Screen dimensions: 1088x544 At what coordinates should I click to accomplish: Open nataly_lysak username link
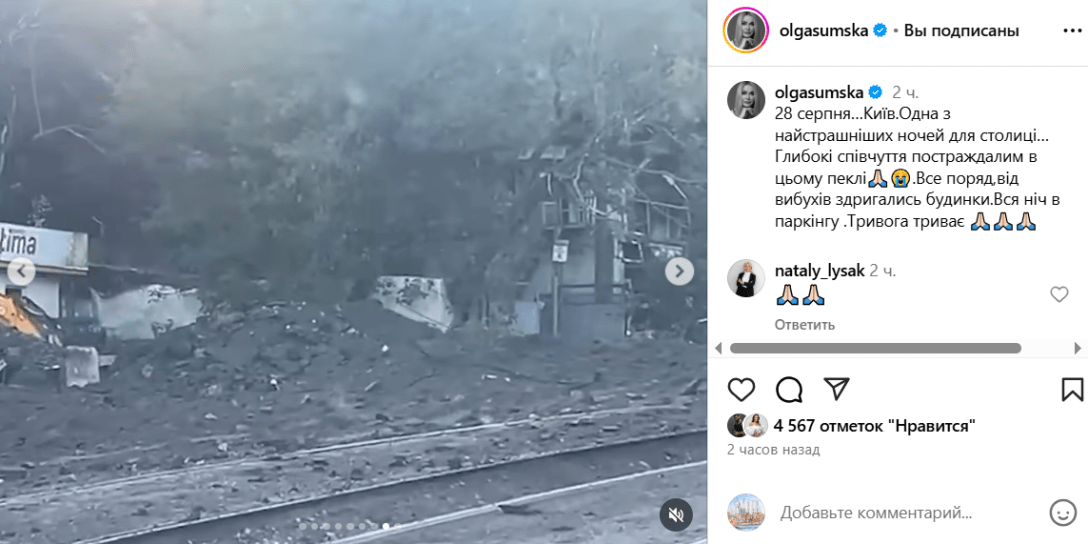pyautogui.click(x=819, y=271)
